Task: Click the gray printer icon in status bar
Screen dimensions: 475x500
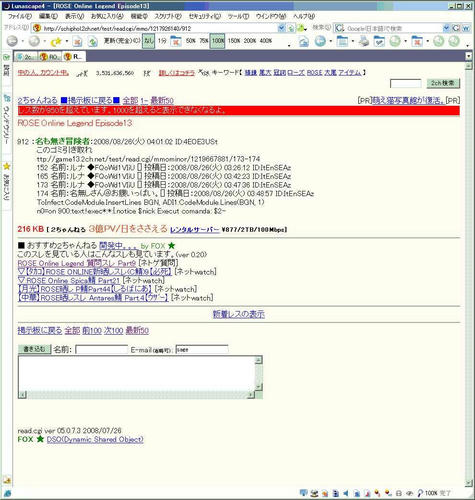Action: [399, 493]
